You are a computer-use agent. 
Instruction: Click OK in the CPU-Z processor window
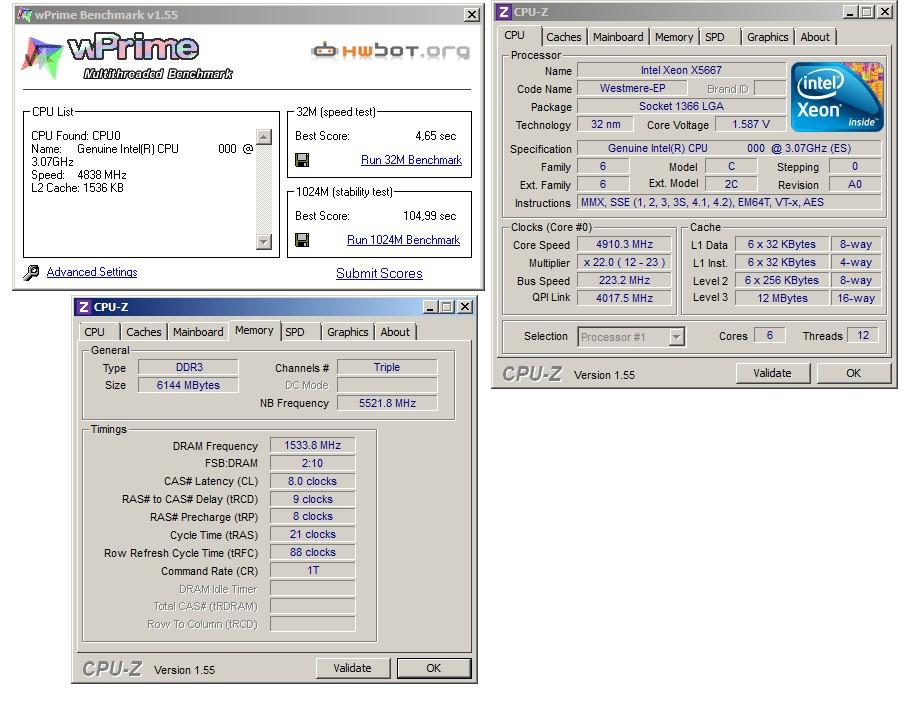click(x=853, y=373)
